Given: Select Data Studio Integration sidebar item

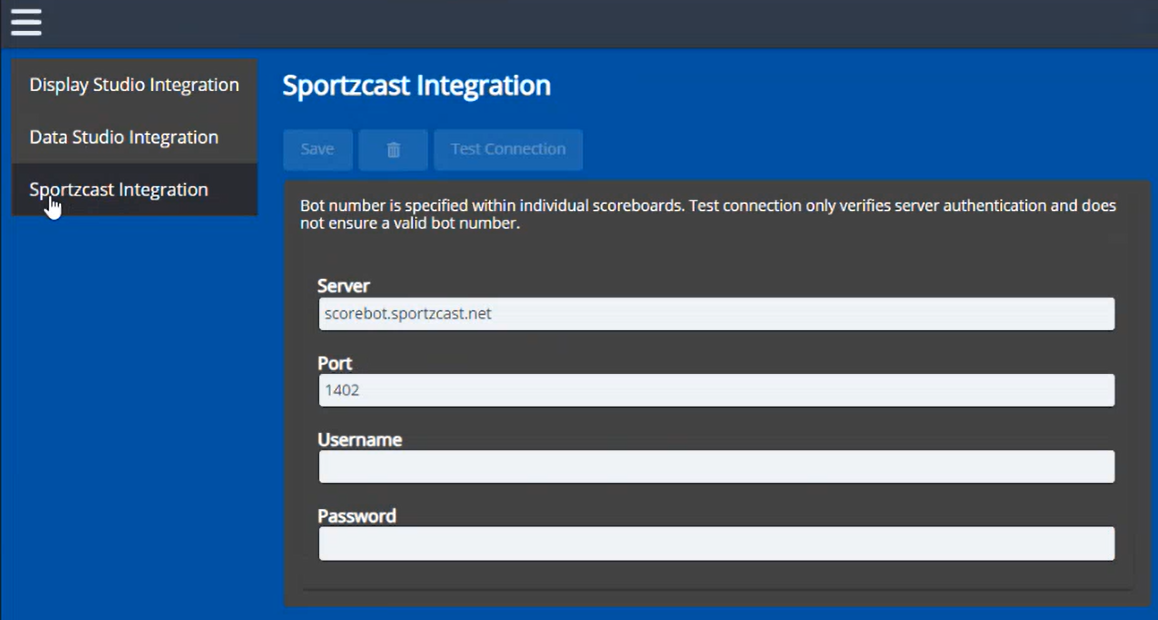Looking at the screenshot, I should tap(124, 137).
